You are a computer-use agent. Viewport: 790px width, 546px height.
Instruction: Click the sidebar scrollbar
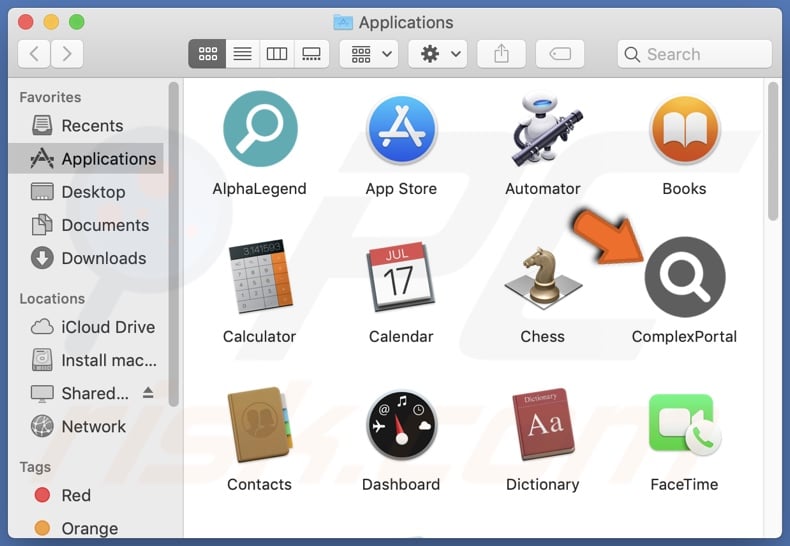pos(174,244)
